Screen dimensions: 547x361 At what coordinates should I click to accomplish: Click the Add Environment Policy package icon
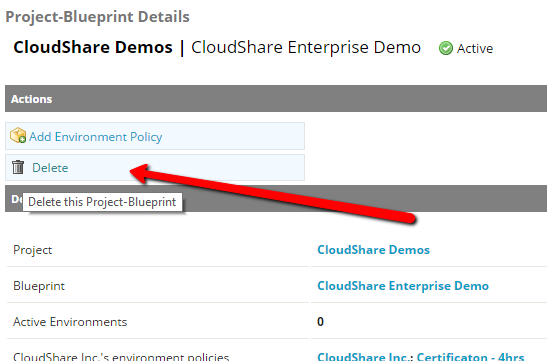click(18, 136)
